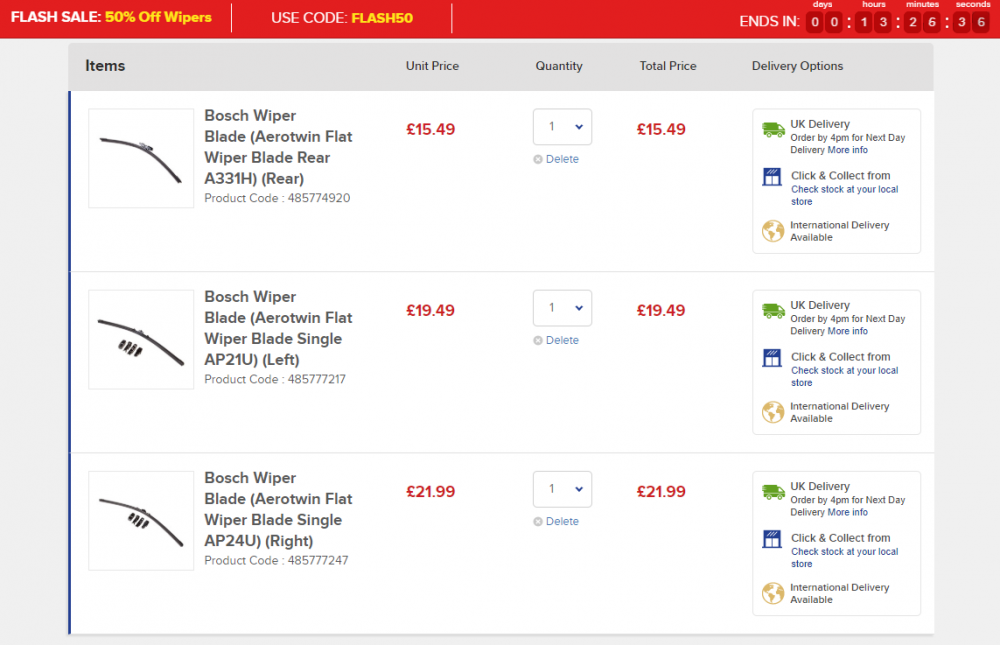The image size is (1000, 645).
Task: Click the International Delivery globe icon for AP21U blade
Action: point(773,411)
